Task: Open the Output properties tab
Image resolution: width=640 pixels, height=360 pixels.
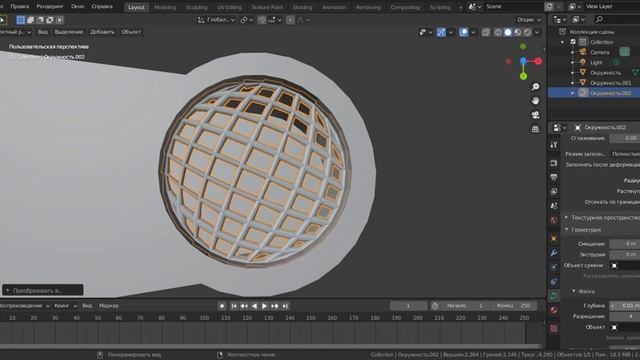Action: 554,177
